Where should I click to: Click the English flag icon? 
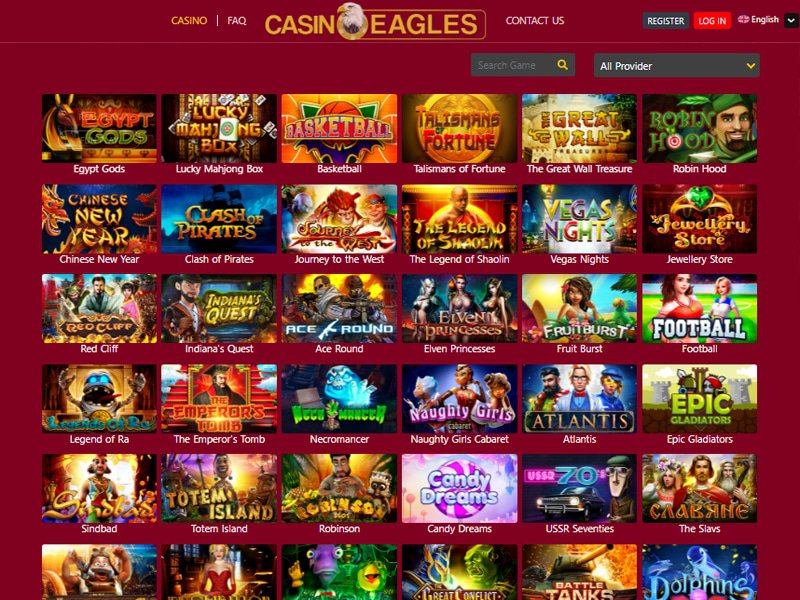pyautogui.click(x=743, y=19)
